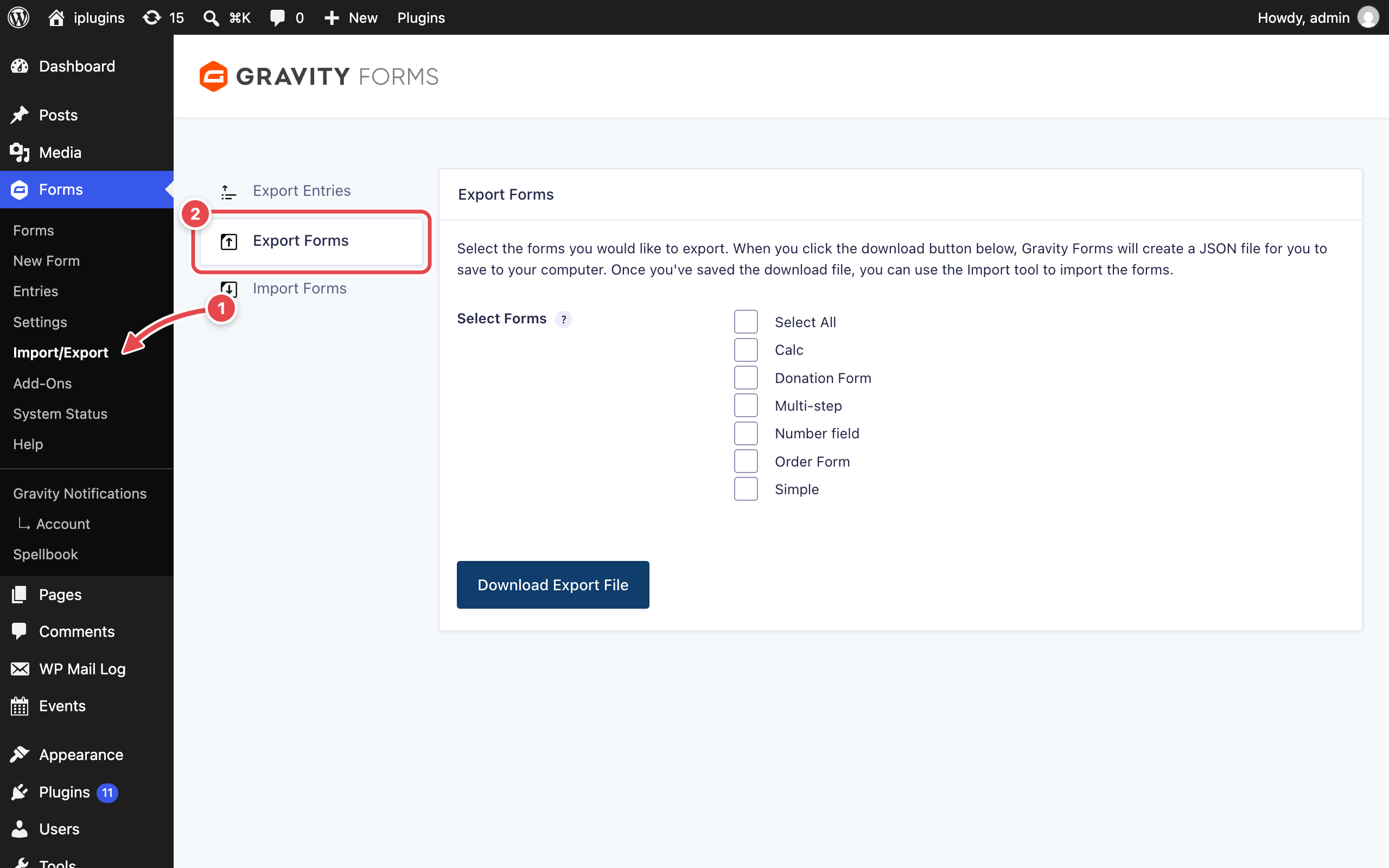
Task: Click the Plugins plug icon in sidebar
Action: (20, 792)
